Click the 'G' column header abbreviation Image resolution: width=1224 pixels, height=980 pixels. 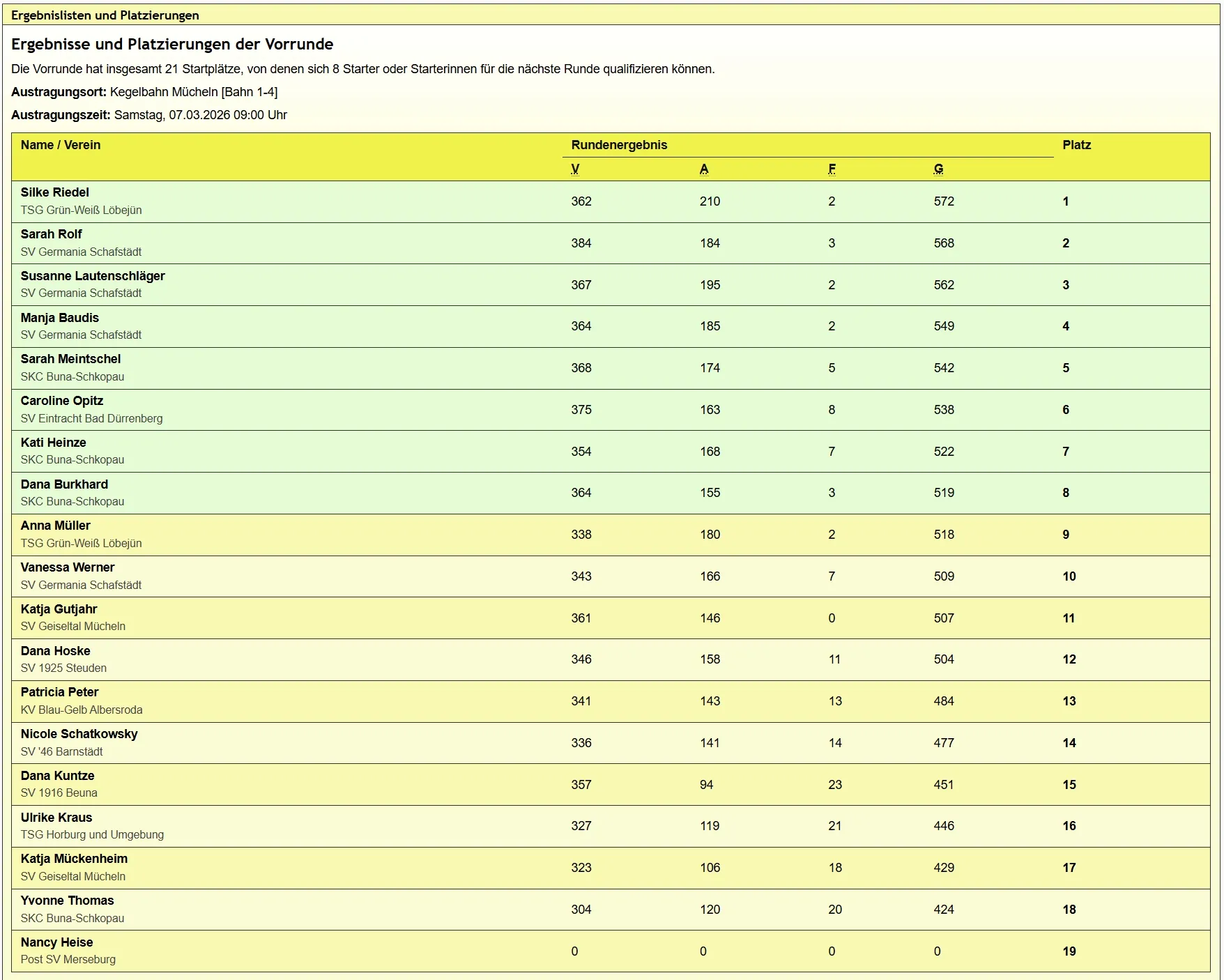pyautogui.click(x=938, y=169)
